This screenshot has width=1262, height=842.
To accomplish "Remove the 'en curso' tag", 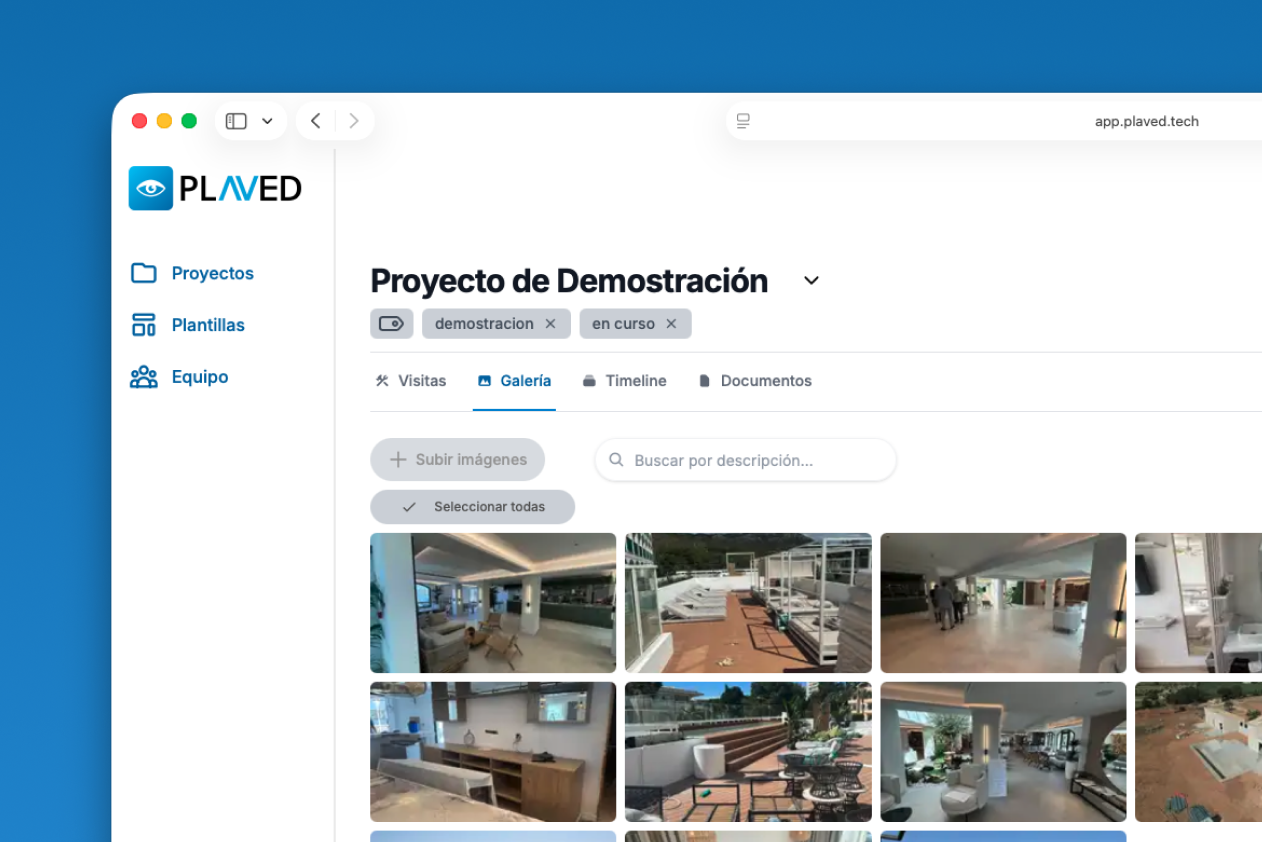I will click(671, 324).
